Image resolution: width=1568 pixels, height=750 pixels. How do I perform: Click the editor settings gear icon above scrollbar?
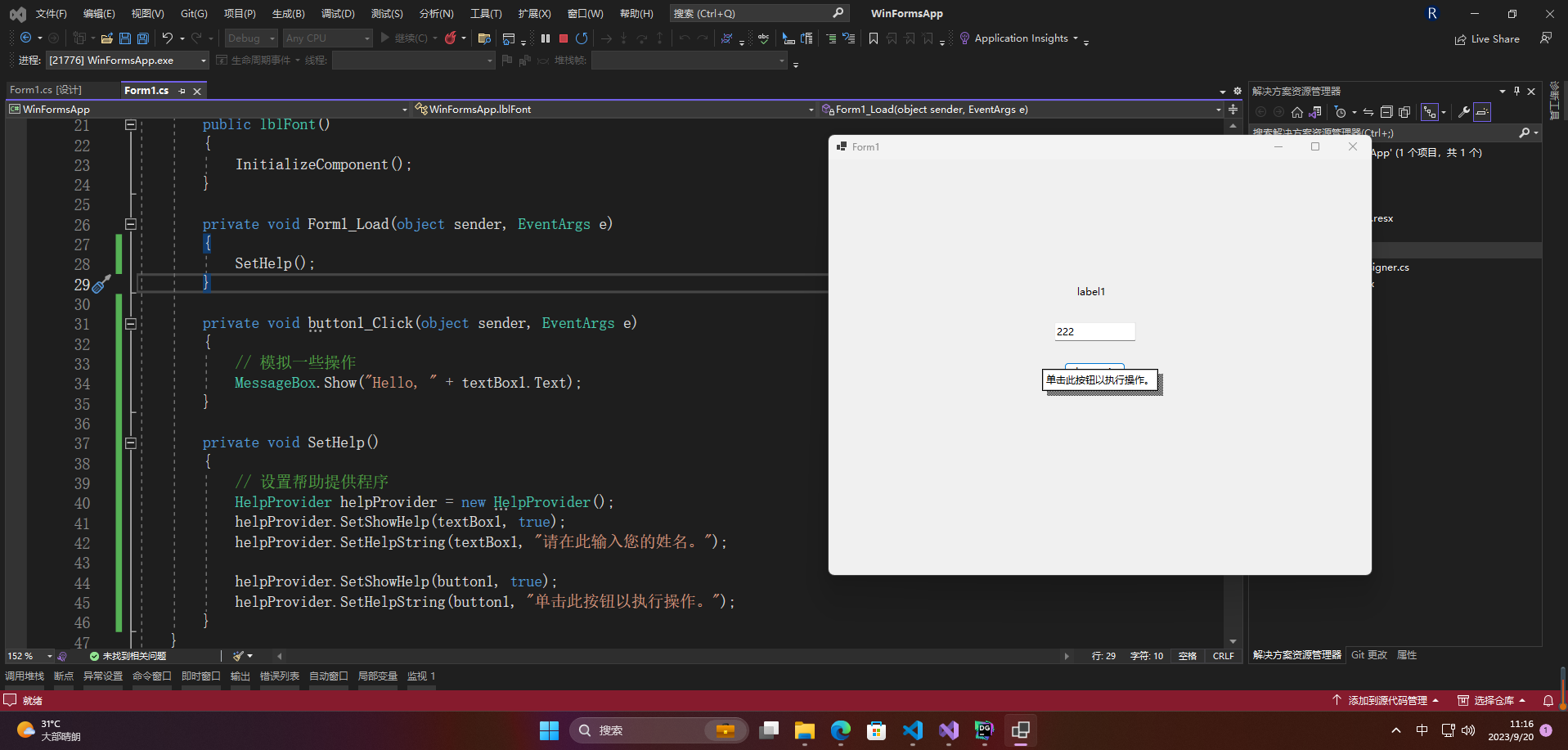(1238, 91)
